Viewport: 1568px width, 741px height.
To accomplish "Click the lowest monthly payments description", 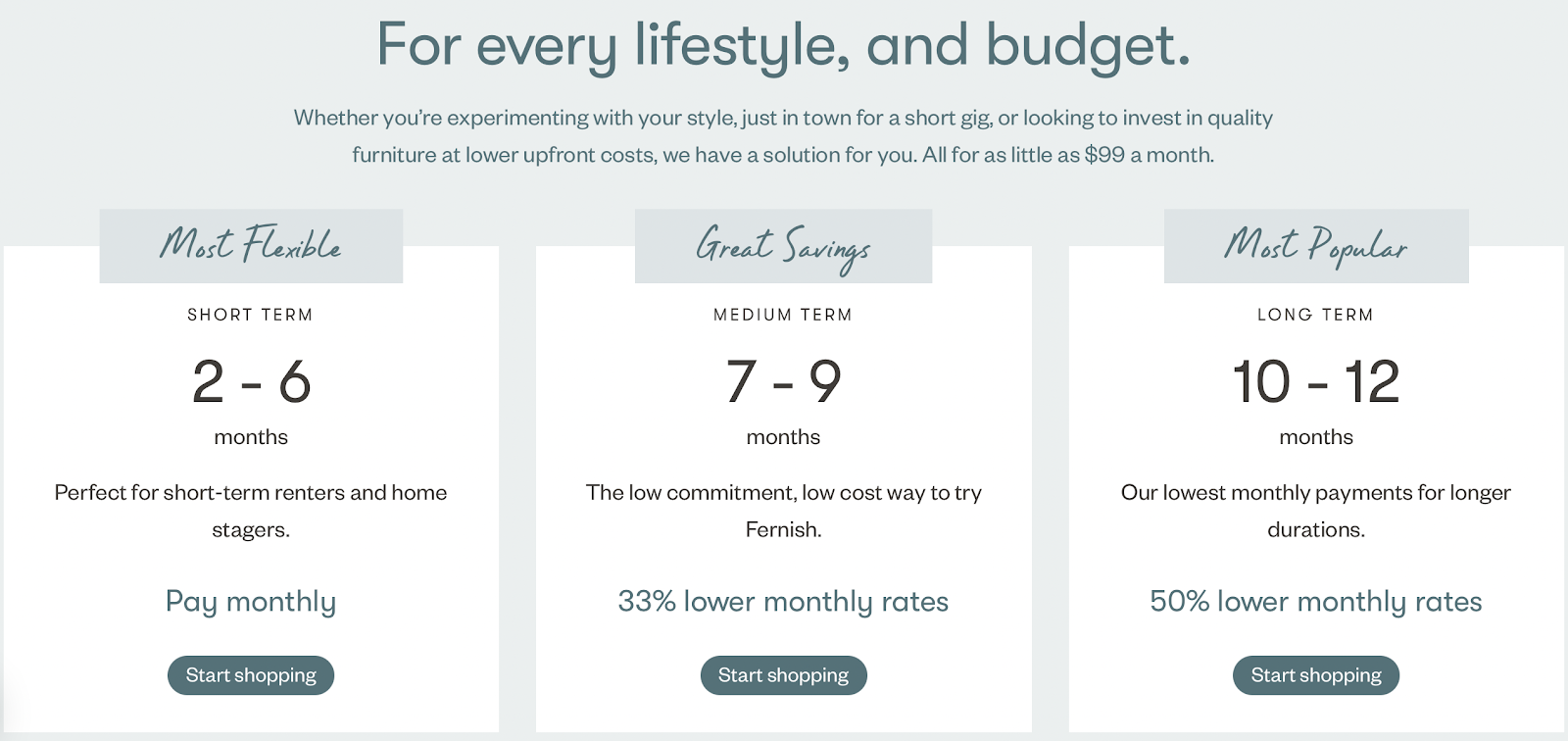I will pyautogui.click(x=1316, y=511).
